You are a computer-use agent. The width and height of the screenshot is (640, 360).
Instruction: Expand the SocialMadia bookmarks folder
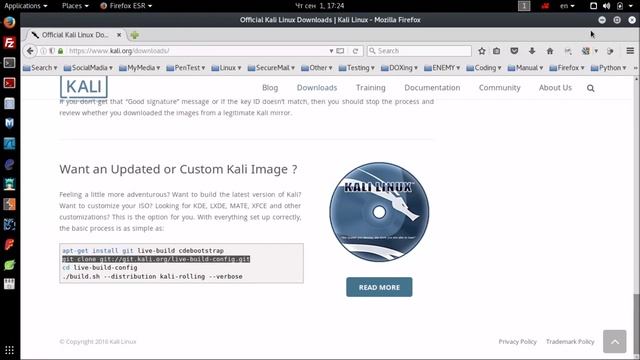click(88, 68)
